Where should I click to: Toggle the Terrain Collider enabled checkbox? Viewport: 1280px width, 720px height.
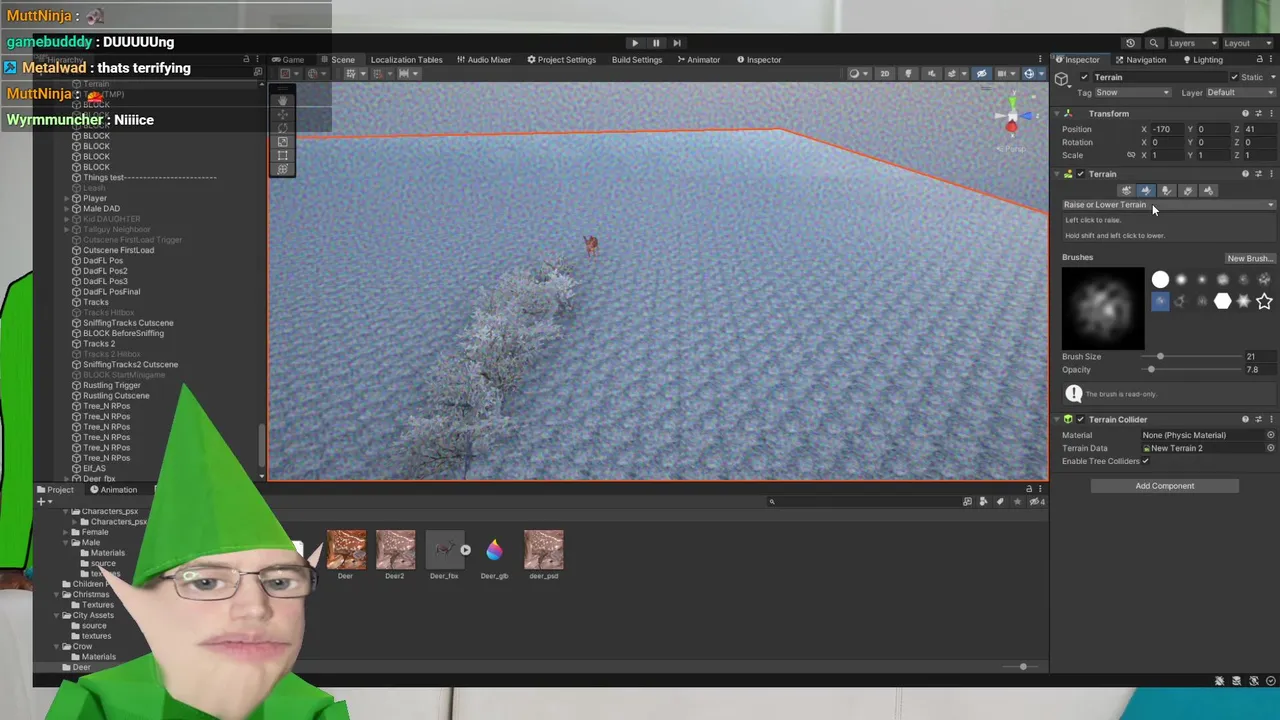(x=1080, y=420)
